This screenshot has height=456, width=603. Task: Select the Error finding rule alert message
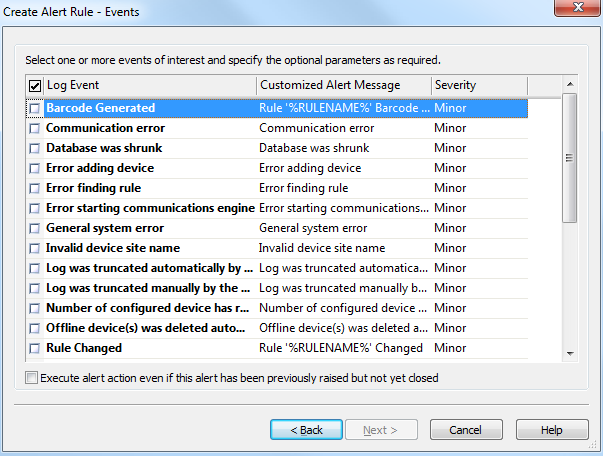click(303, 188)
